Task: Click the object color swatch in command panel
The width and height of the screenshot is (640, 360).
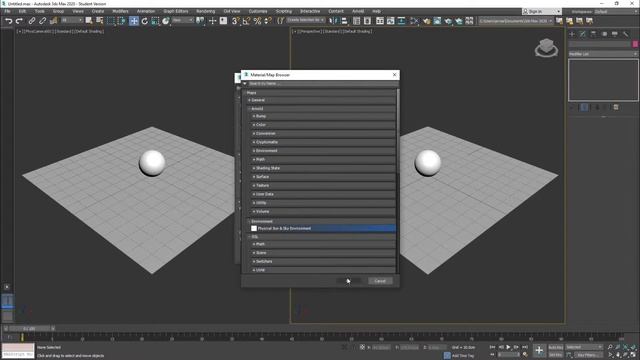Action: (x=635, y=44)
